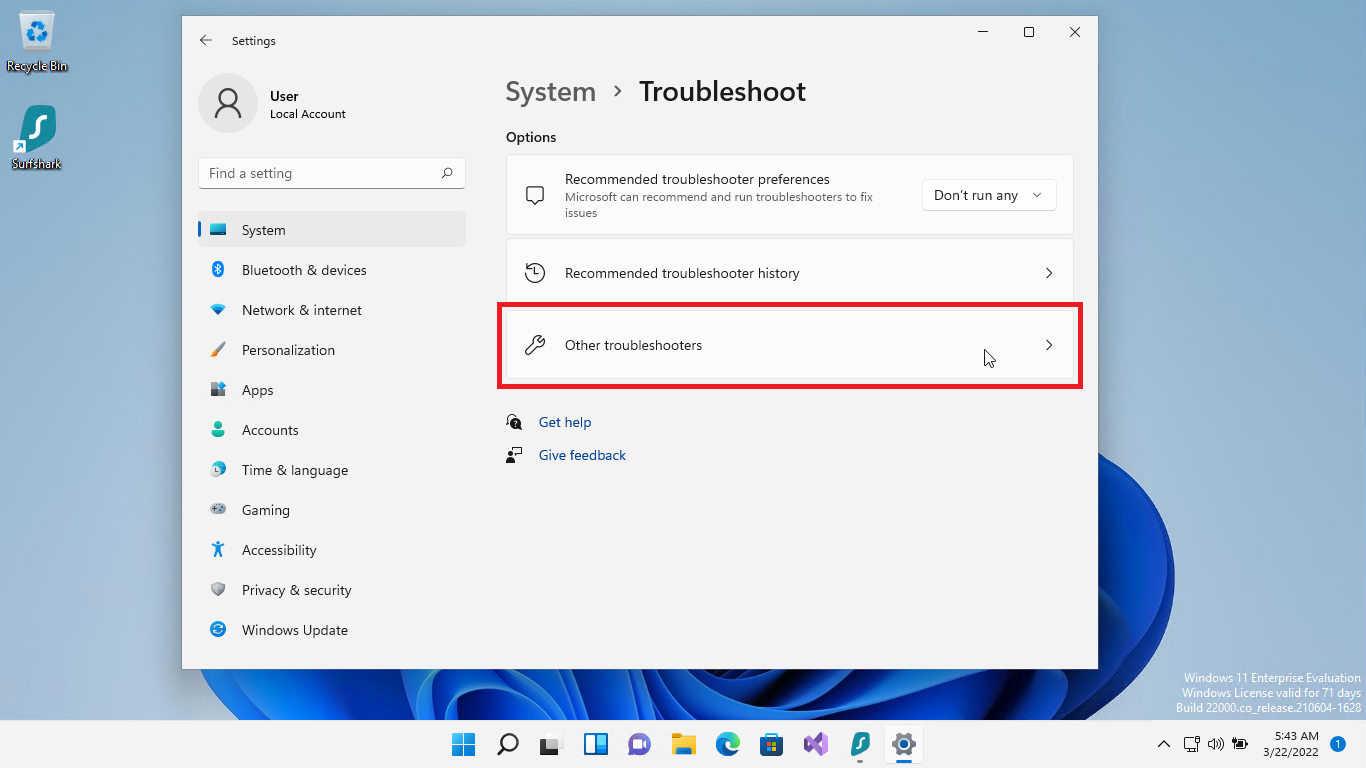Screen dimensions: 1366x768
Task: Open Microsoft Store from taskbar
Action: pyautogui.click(x=771, y=744)
